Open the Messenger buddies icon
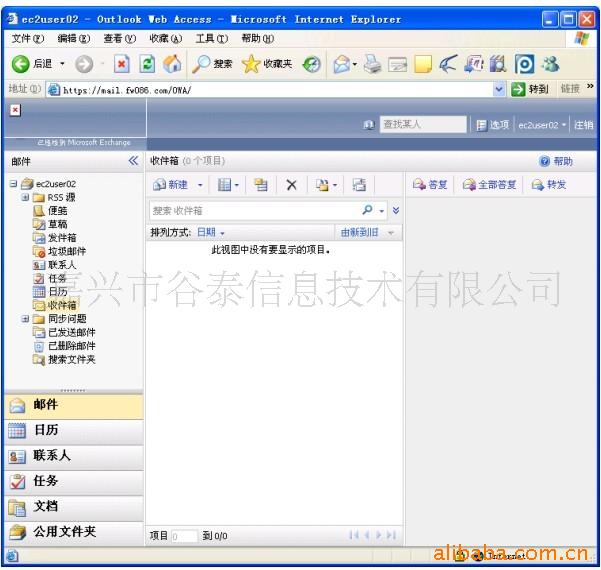 (550, 64)
